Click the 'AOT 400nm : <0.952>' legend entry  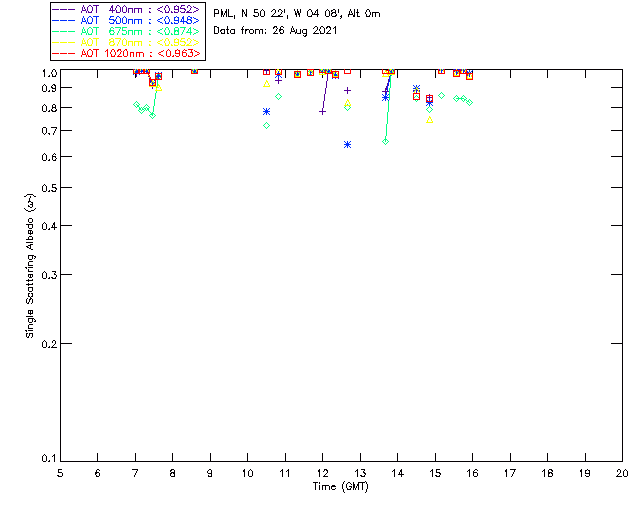126,9
